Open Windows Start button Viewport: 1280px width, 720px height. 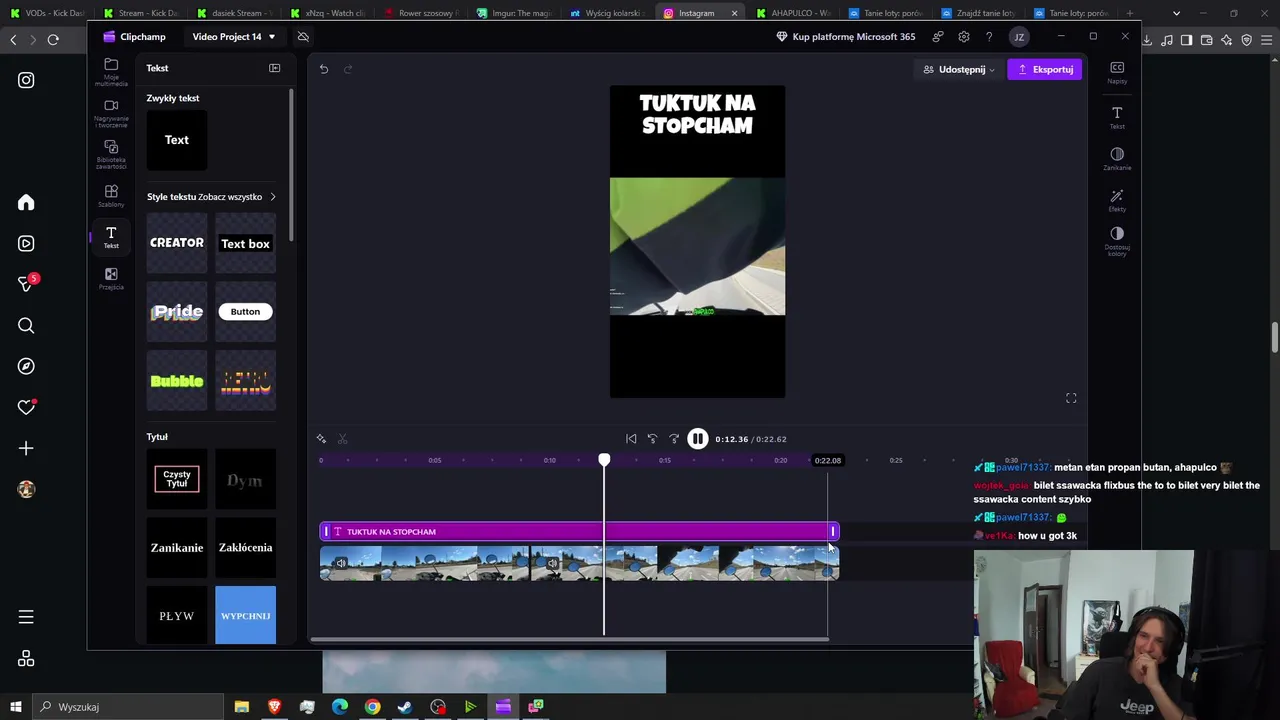(x=14, y=707)
